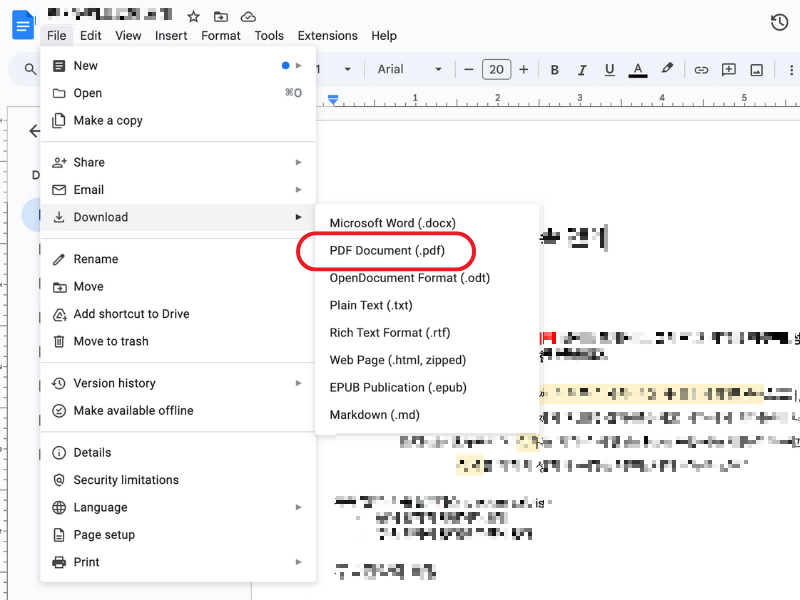Download as Microsoft Word (.docx)

pos(427,223)
